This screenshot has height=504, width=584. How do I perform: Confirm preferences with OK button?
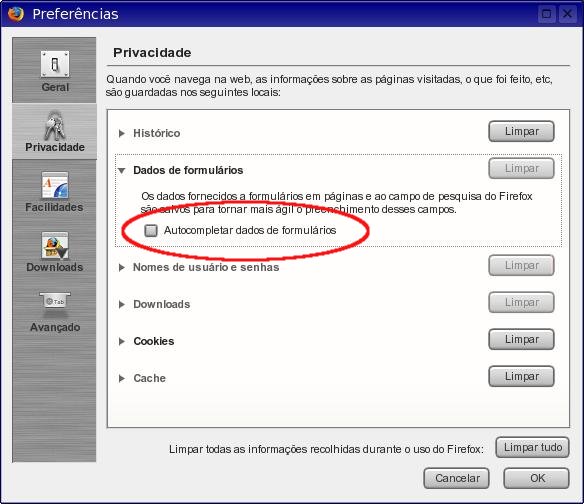pyautogui.click(x=537, y=478)
